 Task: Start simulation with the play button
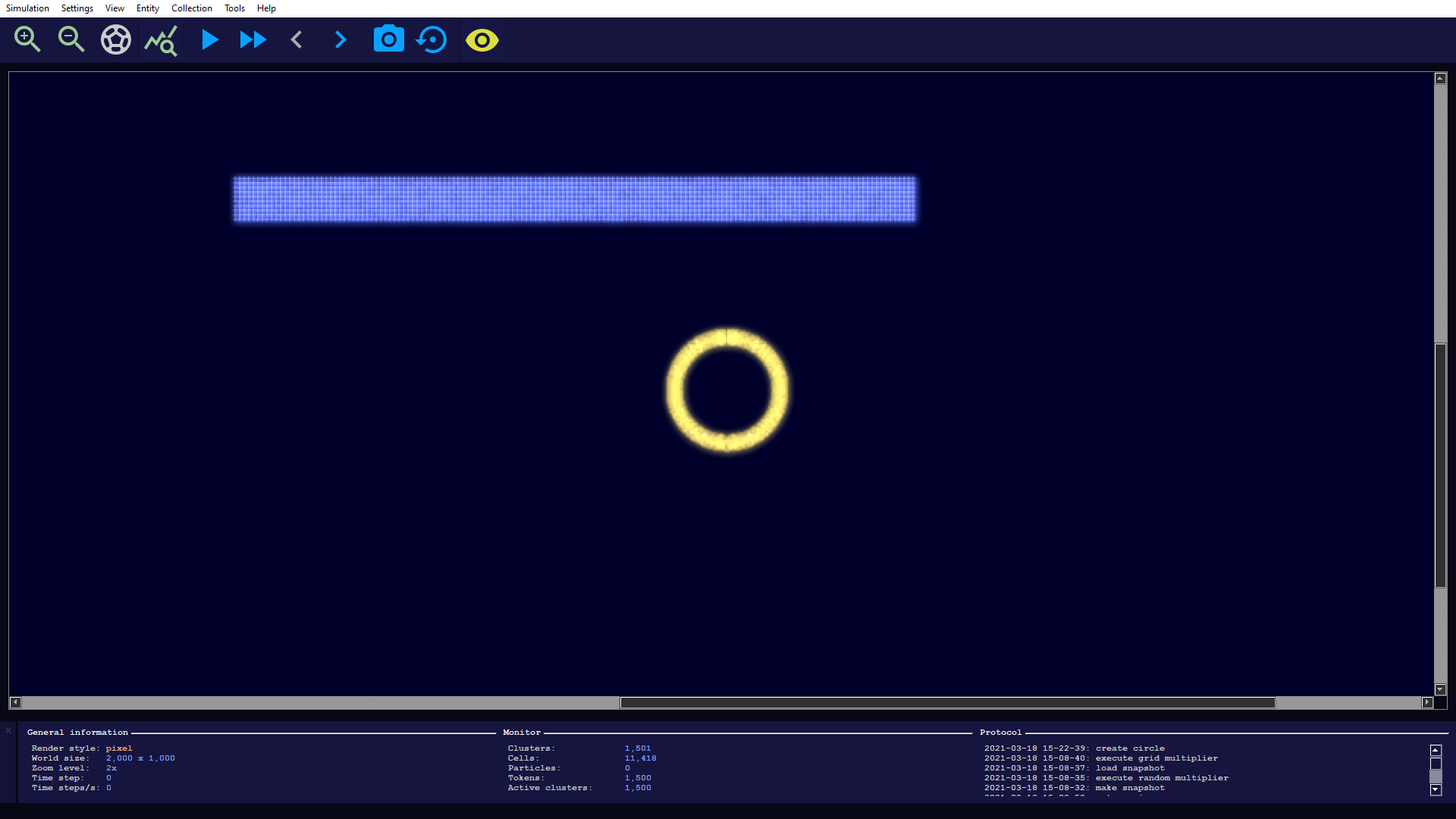pyautogui.click(x=210, y=39)
